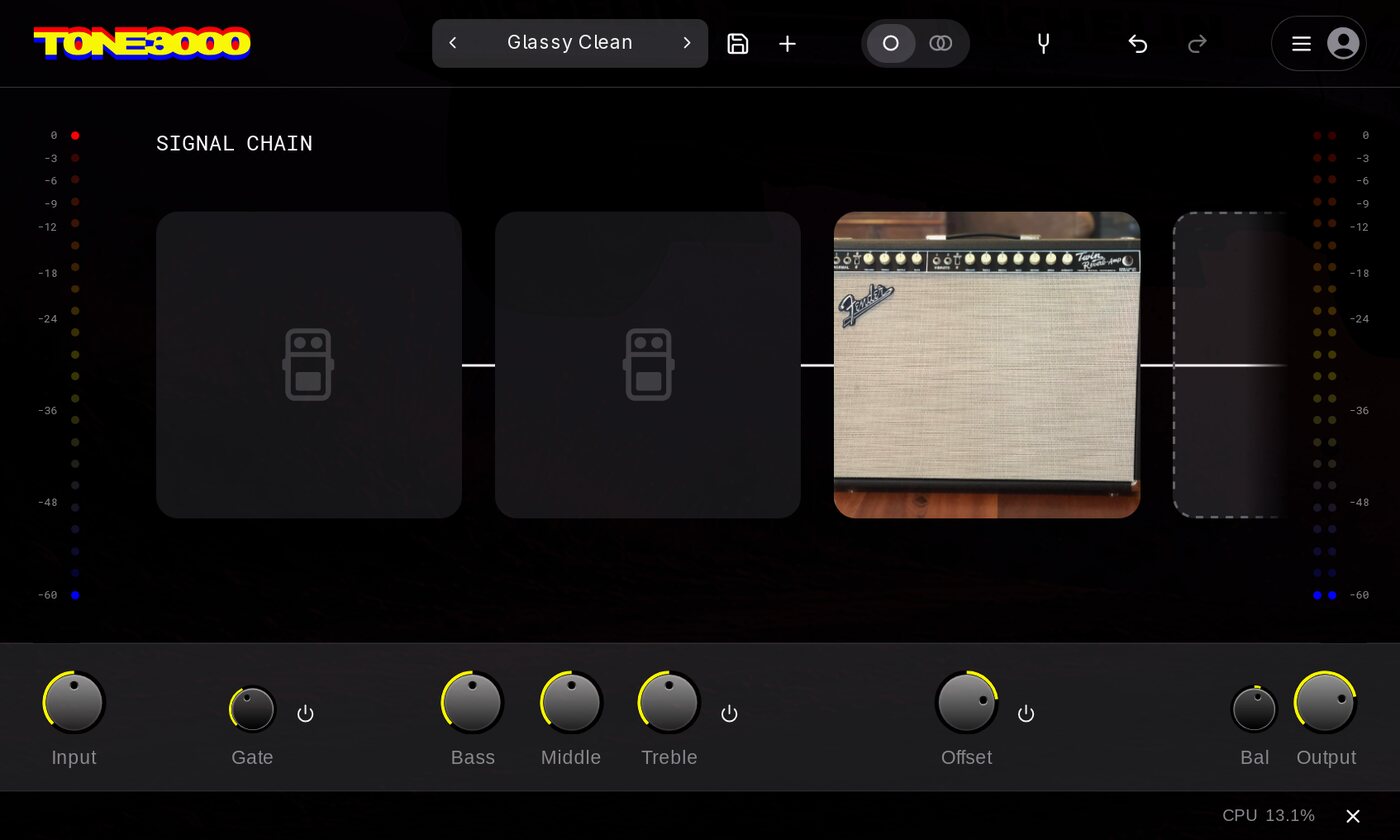Toggle the Offset power button
The image size is (1400, 840).
click(x=1026, y=713)
